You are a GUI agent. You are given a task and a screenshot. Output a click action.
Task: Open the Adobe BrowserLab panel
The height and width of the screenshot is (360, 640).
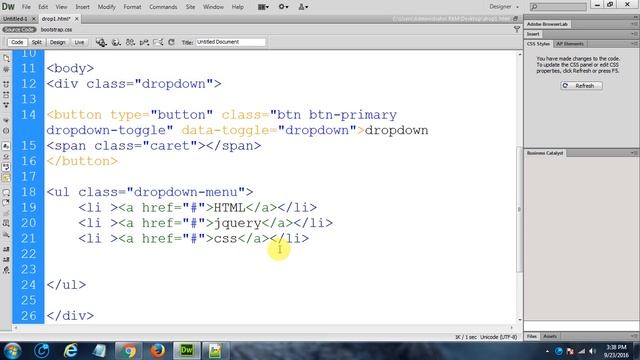click(547, 24)
